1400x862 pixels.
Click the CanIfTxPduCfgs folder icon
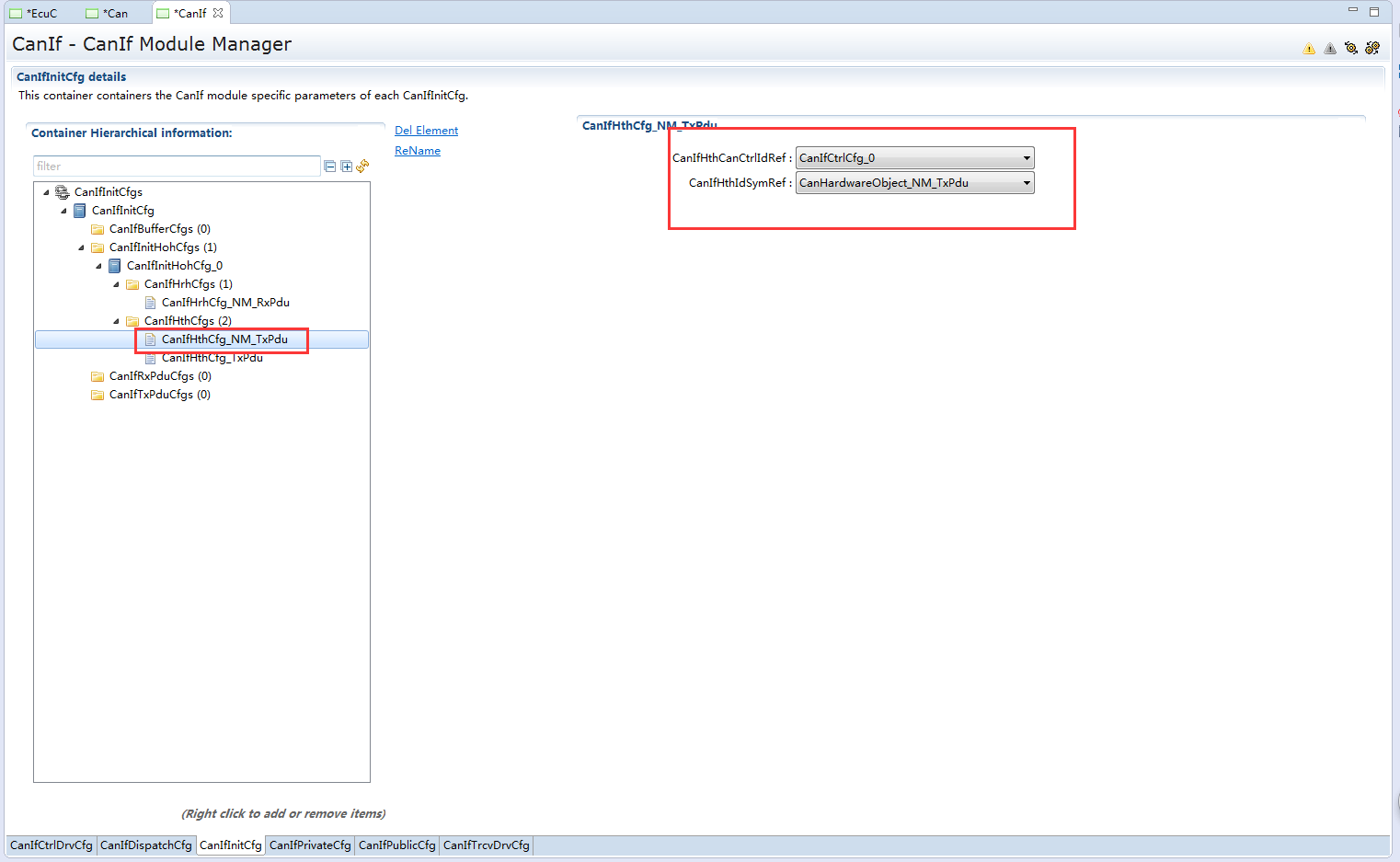(98, 395)
